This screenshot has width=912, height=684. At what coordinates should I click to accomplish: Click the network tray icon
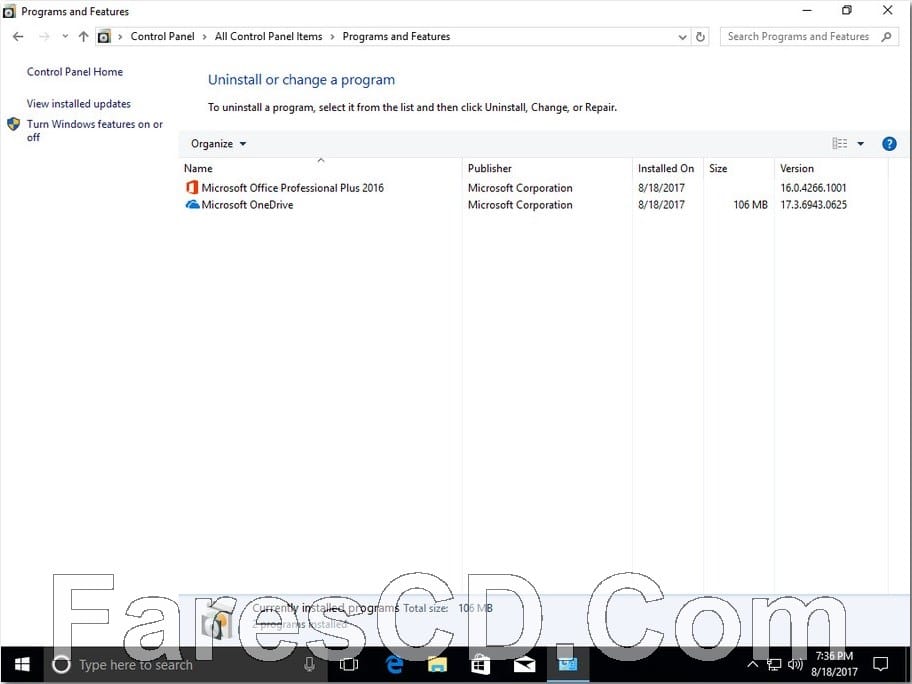click(x=774, y=664)
